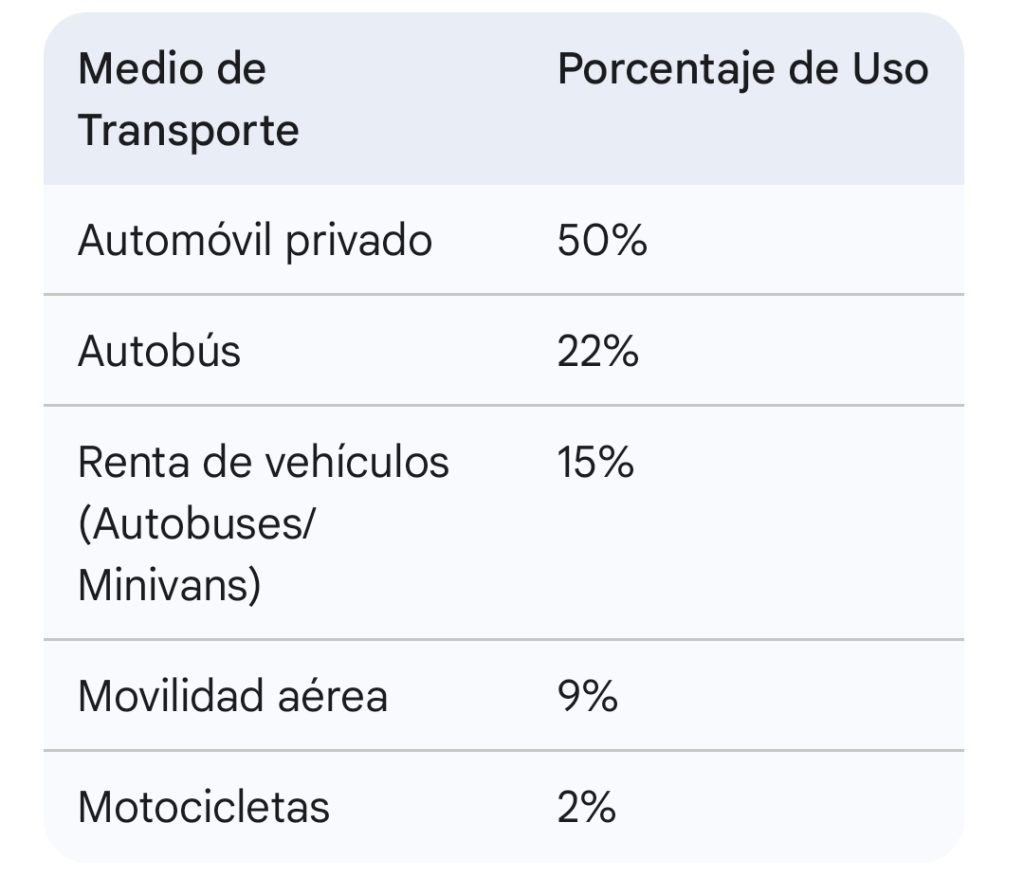Click the "Porcentaje de Uso" column header
The width and height of the screenshot is (1024, 896).
click(742, 70)
